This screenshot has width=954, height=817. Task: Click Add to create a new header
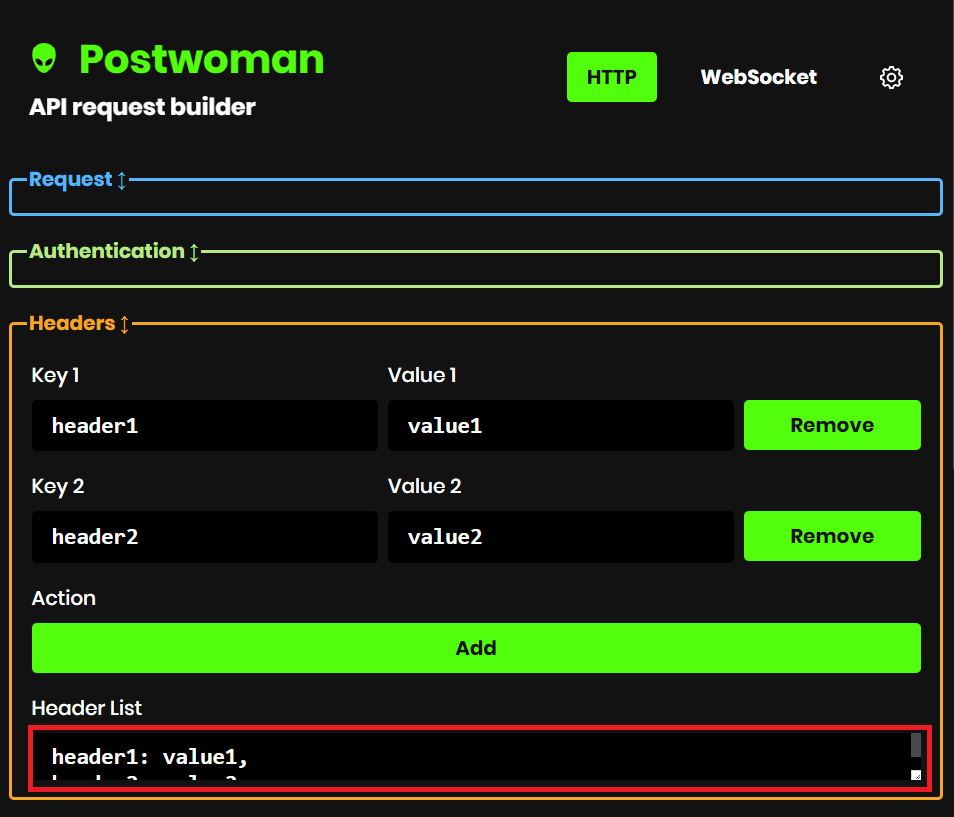[476, 647]
